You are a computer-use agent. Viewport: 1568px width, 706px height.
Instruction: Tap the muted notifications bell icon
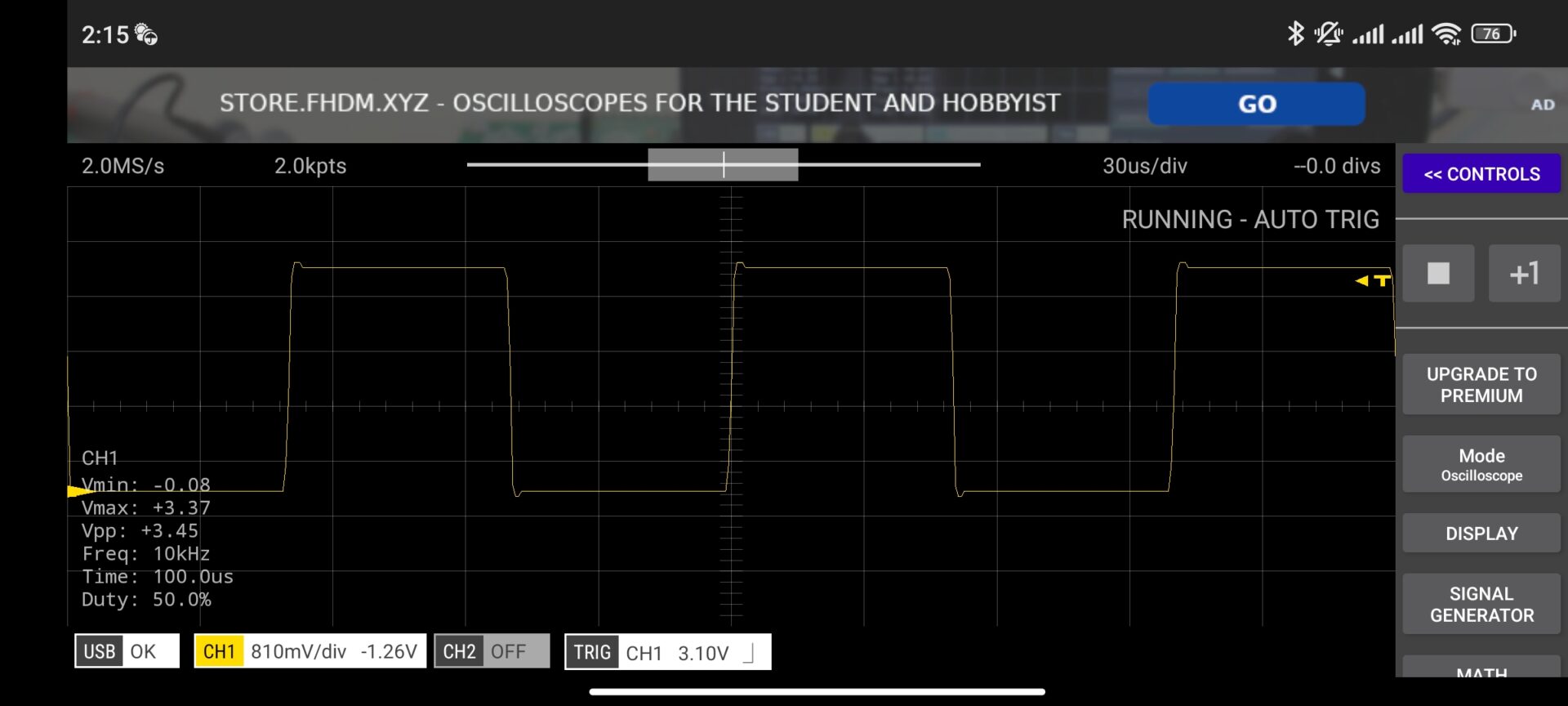[1328, 34]
